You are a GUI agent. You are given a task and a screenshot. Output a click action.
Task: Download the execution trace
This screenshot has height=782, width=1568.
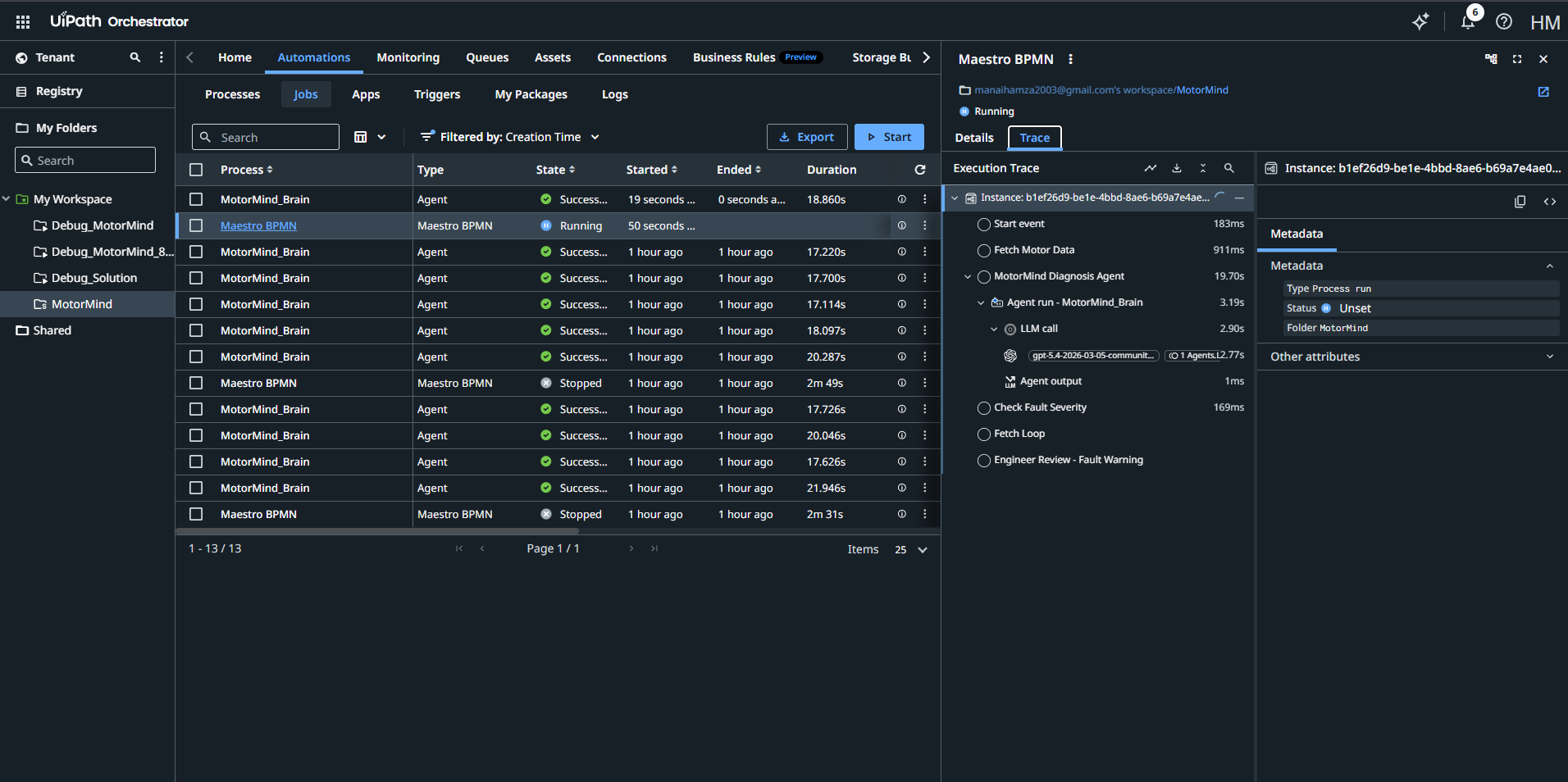(1177, 168)
